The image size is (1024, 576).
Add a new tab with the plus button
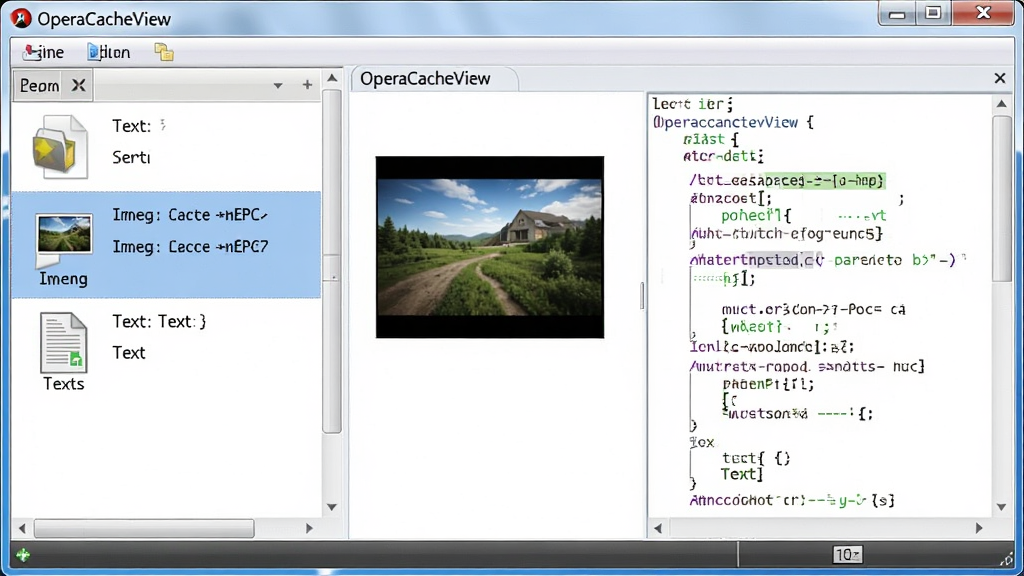(x=307, y=85)
